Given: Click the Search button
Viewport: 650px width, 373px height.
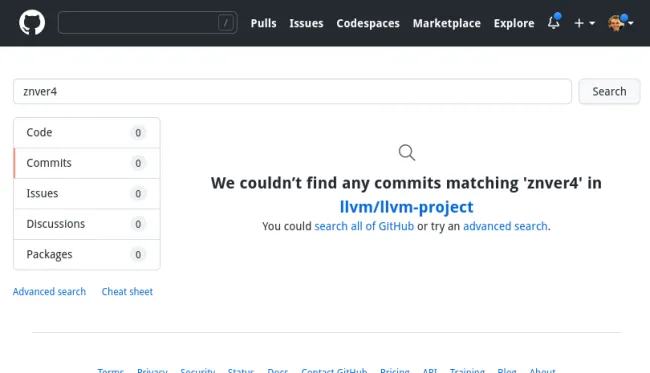Looking at the screenshot, I should [x=609, y=92].
